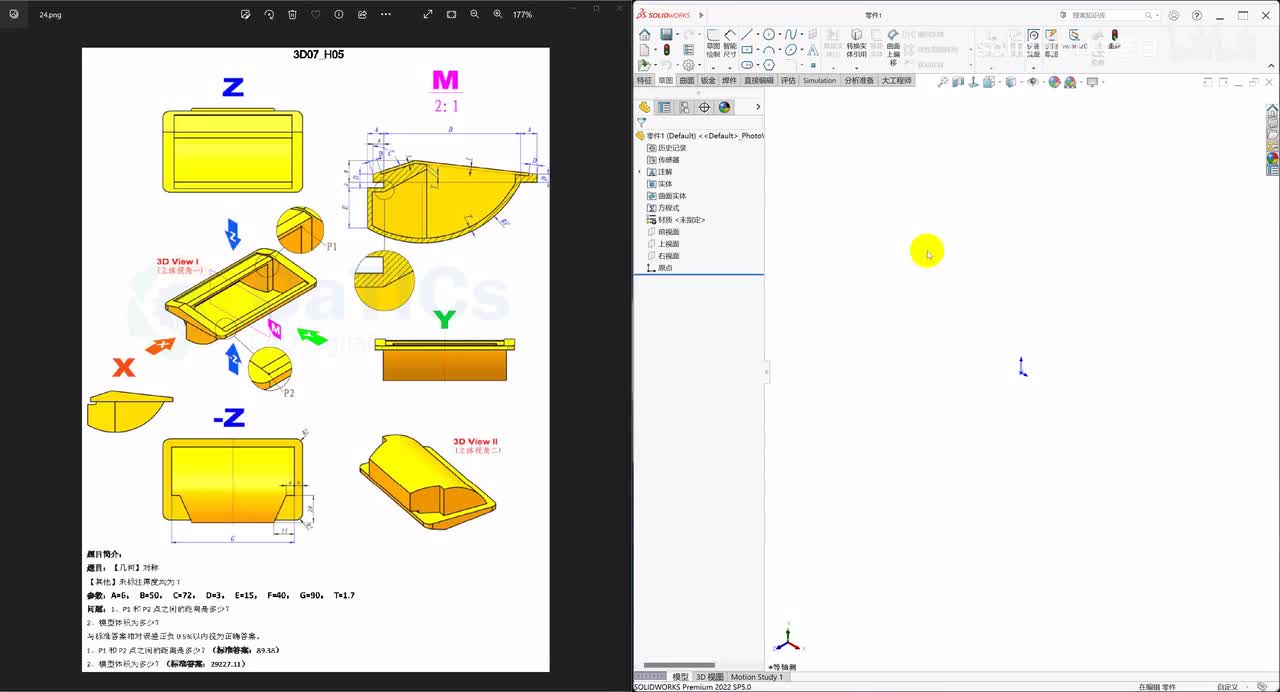The width and height of the screenshot is (1280, 692).
Task: Click Convert Entities (转换实体引用)
Action: click(x=857, y=42)
